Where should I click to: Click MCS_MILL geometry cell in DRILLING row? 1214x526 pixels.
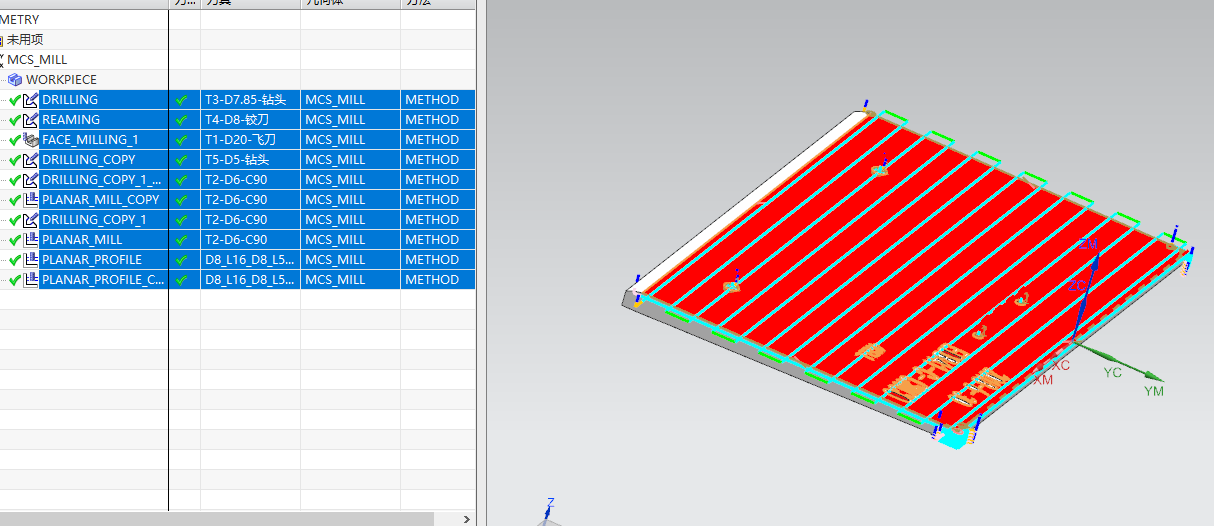click(350, 100)
